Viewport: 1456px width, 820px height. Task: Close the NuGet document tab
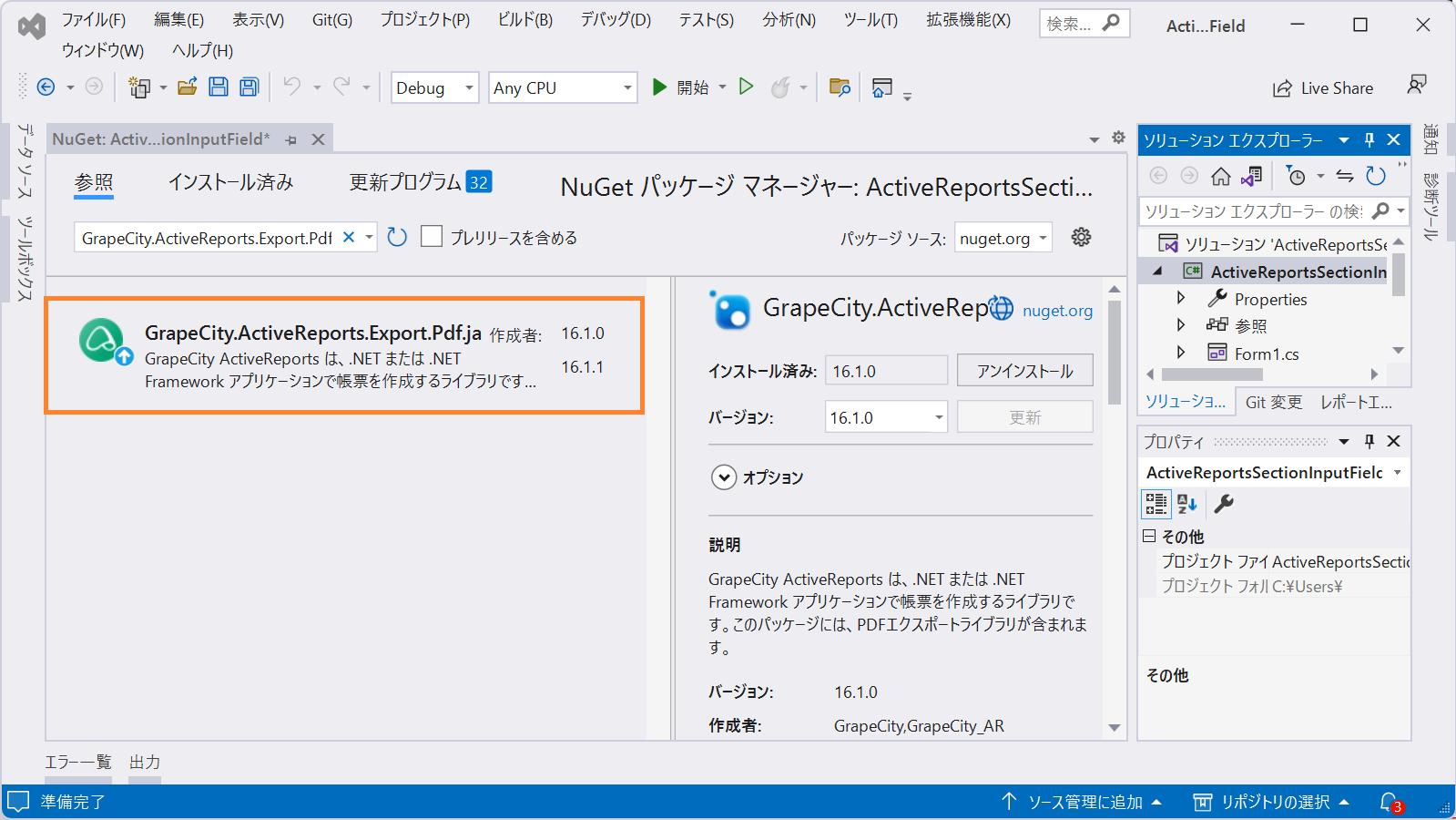click(318, 139)
